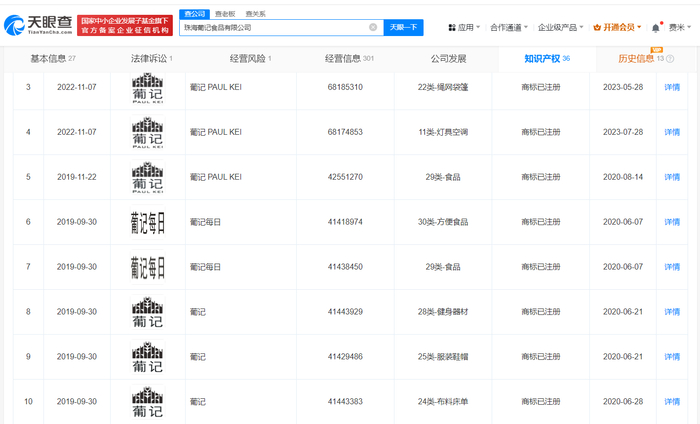
Task: Click the 葡记每日 trademark image in row 6
Action: point(147,222)
